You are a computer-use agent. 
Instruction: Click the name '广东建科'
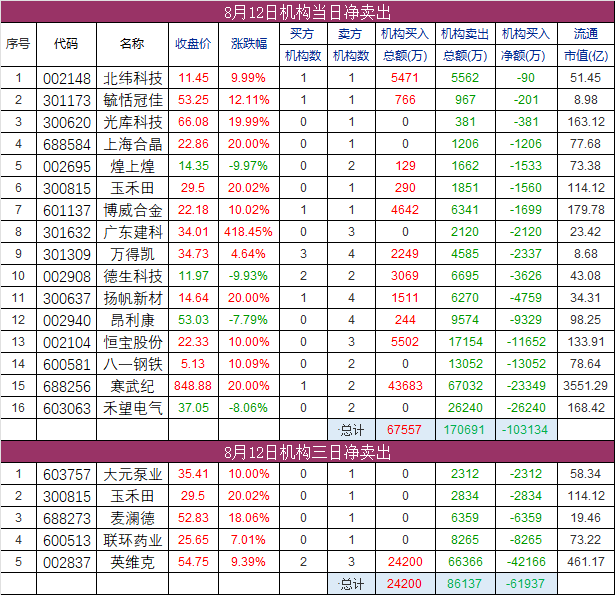[133, 233]
